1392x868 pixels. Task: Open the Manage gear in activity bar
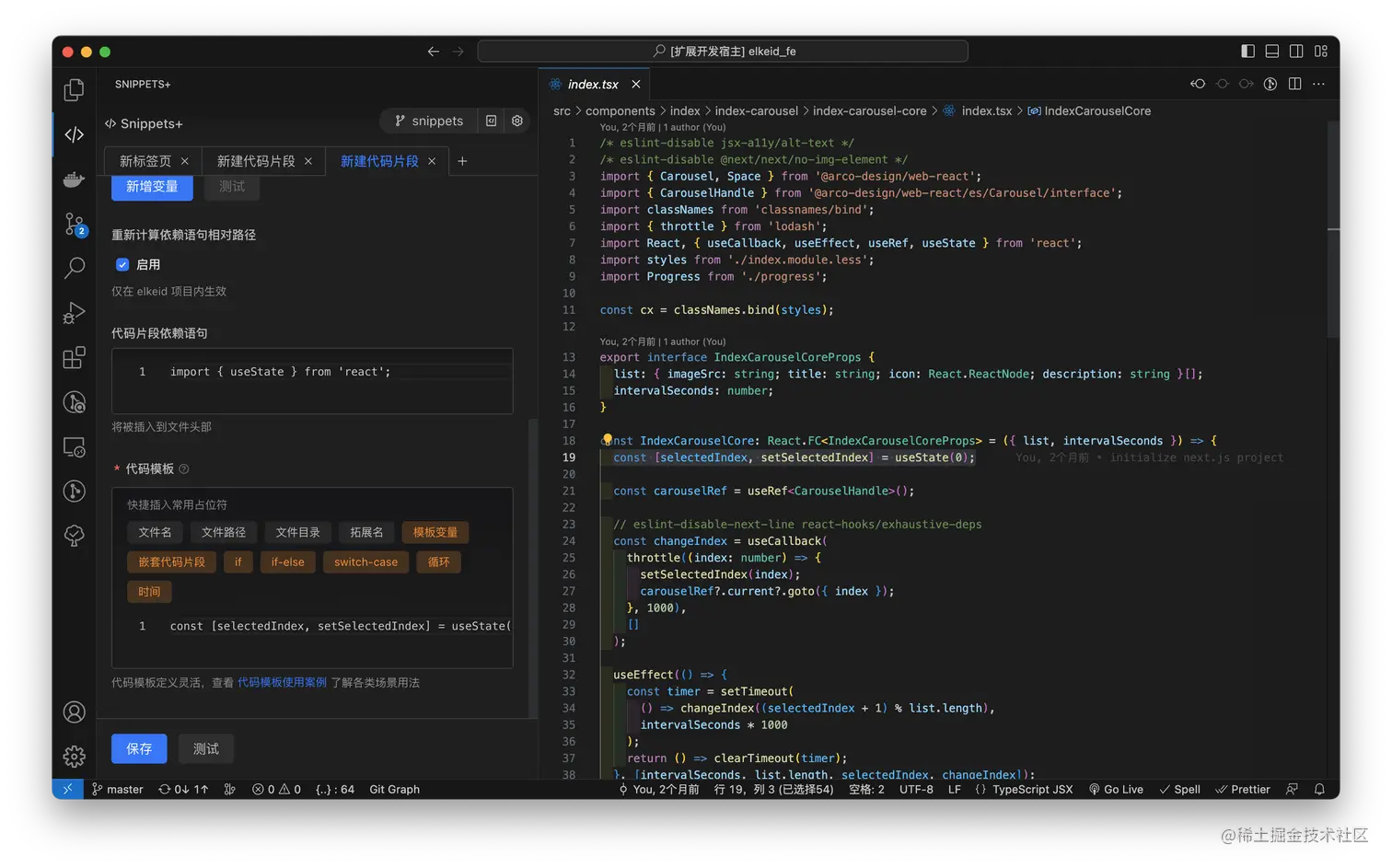(74, 757)
